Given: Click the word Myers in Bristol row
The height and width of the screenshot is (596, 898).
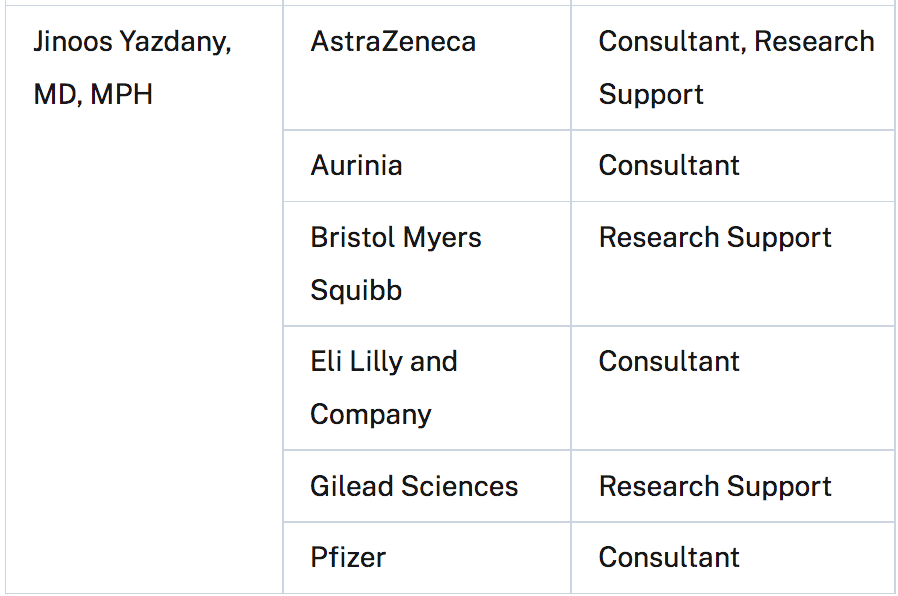Looking at the screenshot, I should coord(442,238).
